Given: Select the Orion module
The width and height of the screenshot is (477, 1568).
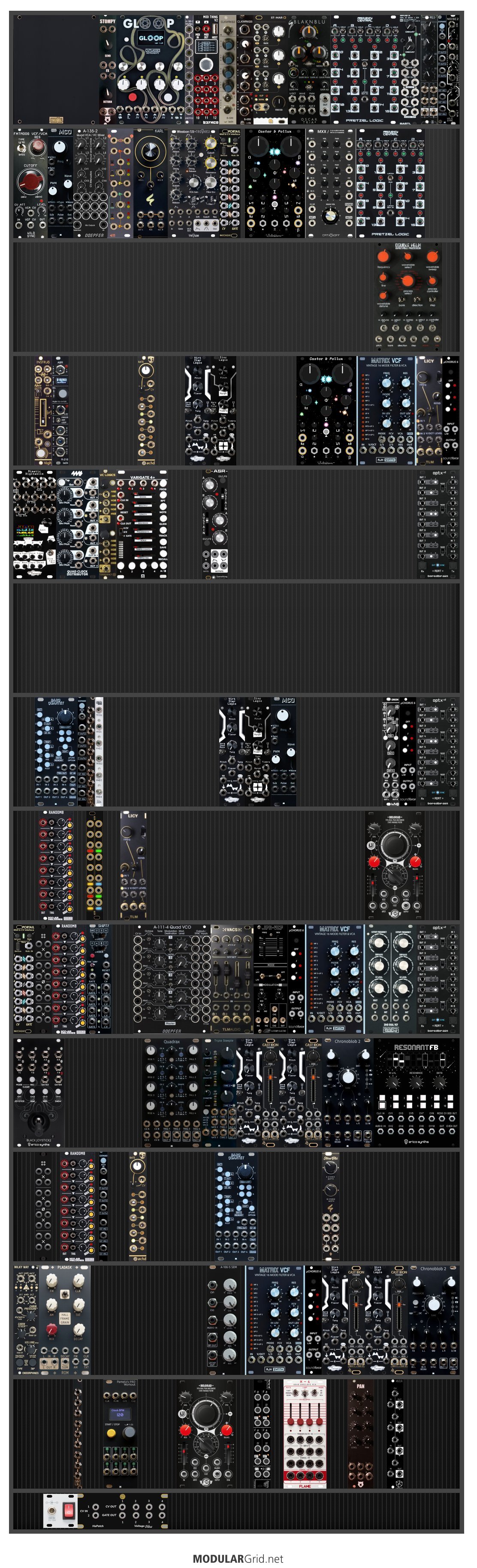Looking at the screenshot, I should (391, 752).
